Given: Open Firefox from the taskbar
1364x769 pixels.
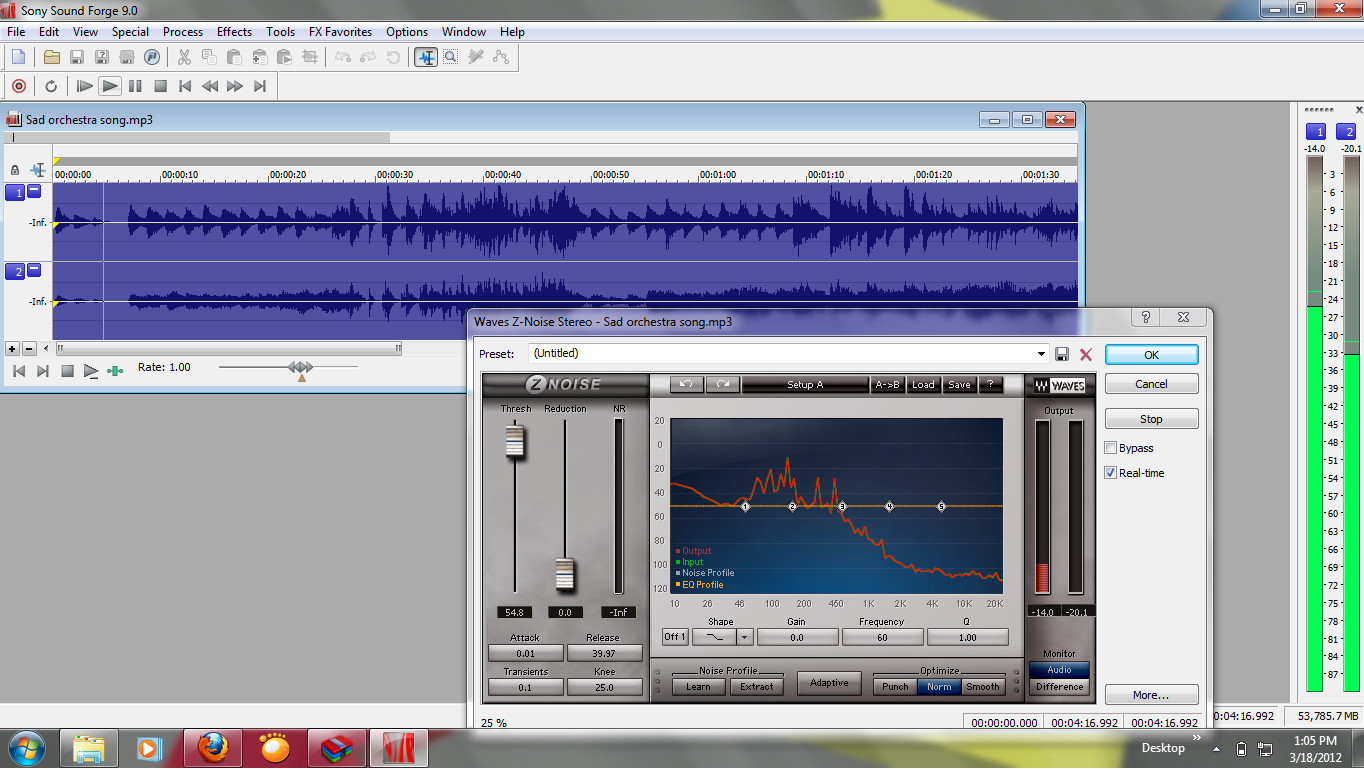Looking at the screenshot, I should click(x=212, y=748).
